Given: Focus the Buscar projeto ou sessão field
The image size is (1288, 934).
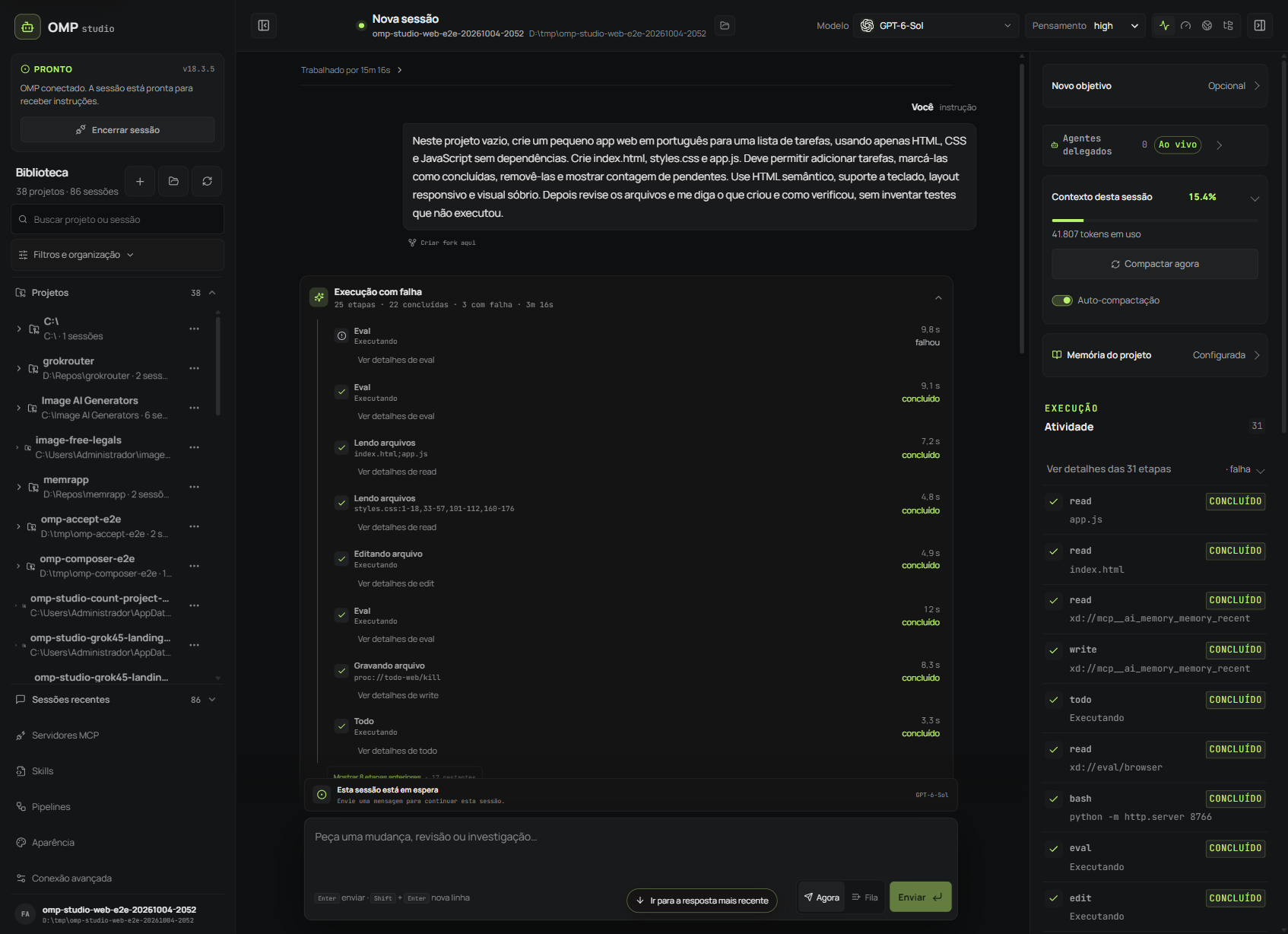Looking at the screenshot, I should click(117, 219).
